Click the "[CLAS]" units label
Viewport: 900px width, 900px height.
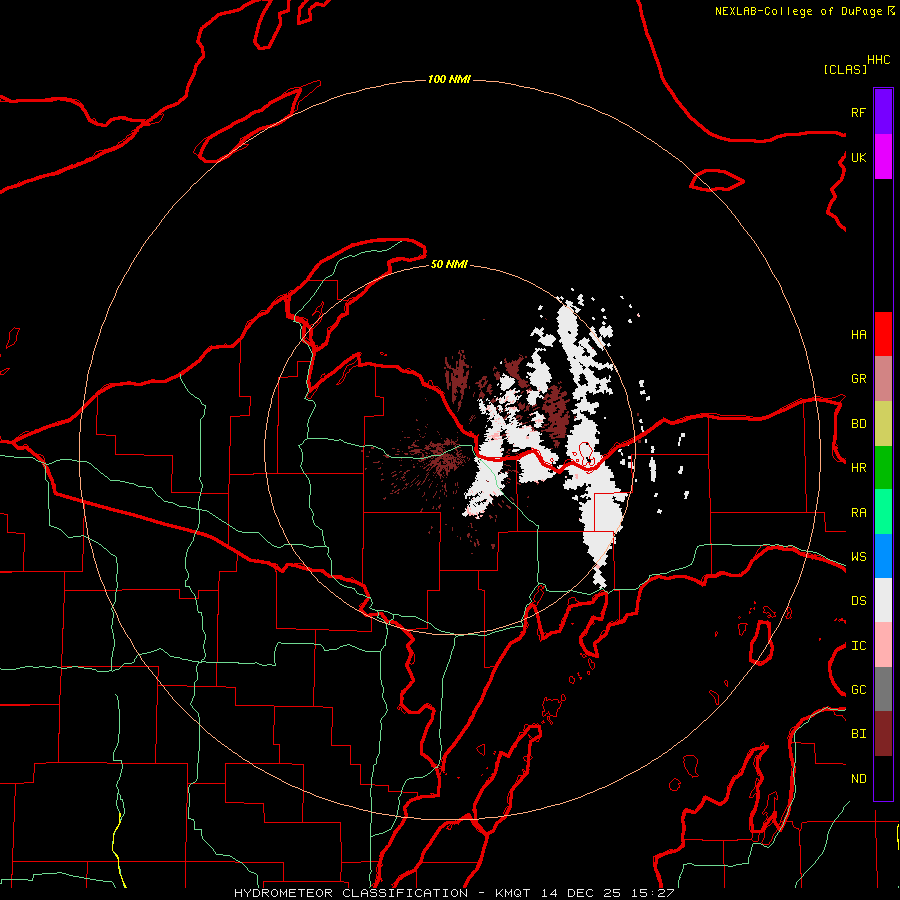tap(845, 69)
